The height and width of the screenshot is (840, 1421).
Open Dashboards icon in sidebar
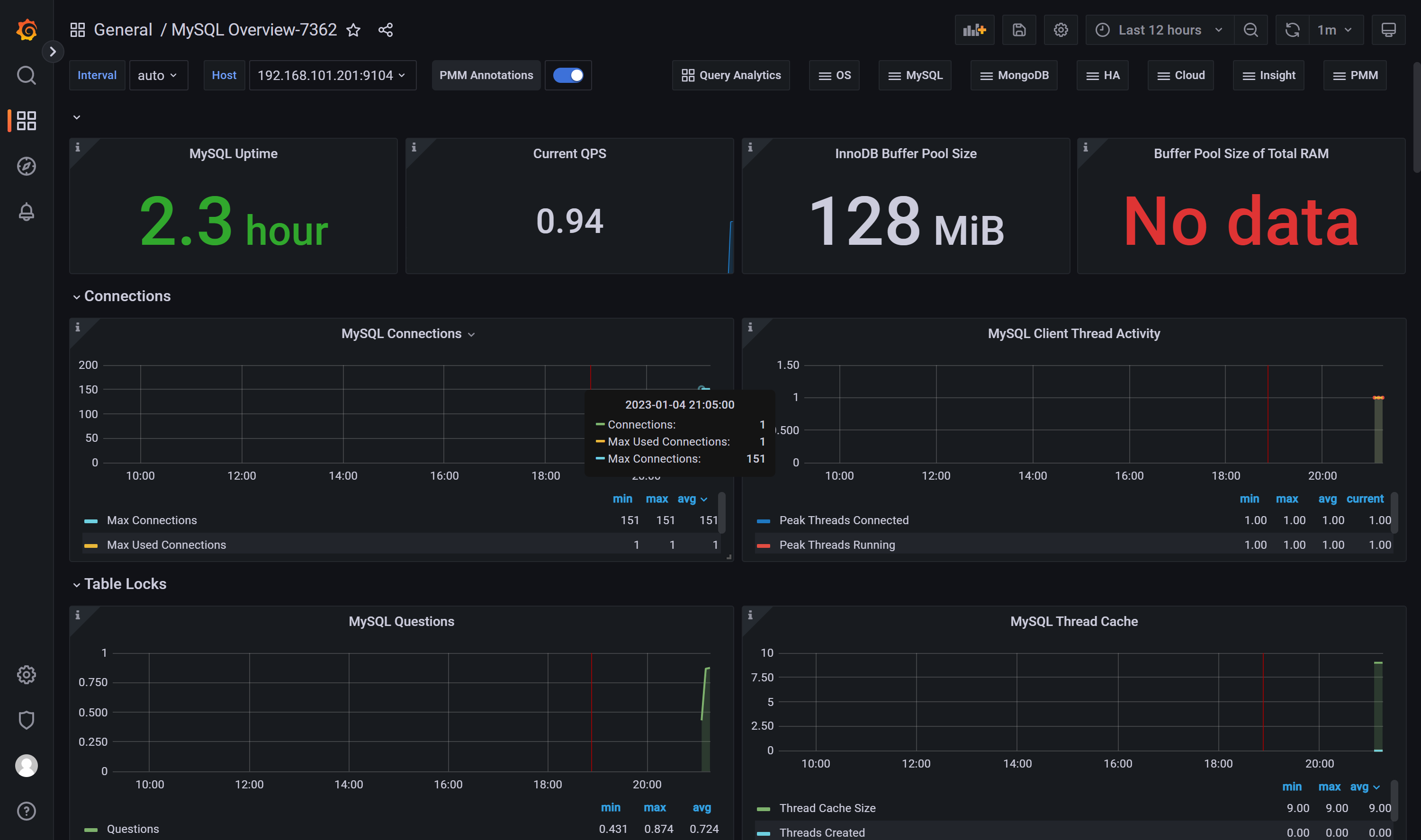26,121
